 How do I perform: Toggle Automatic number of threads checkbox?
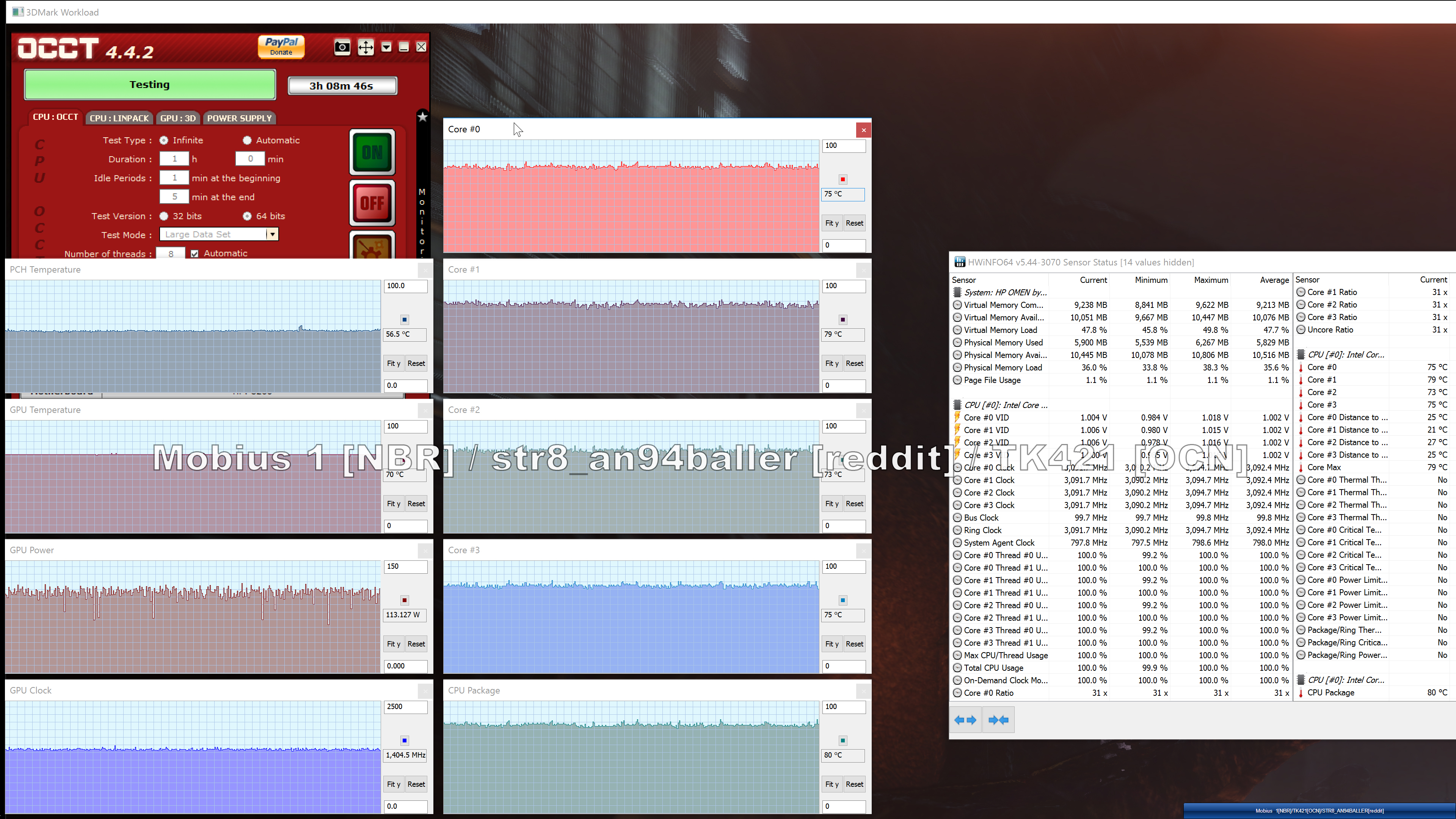point(195,254)
